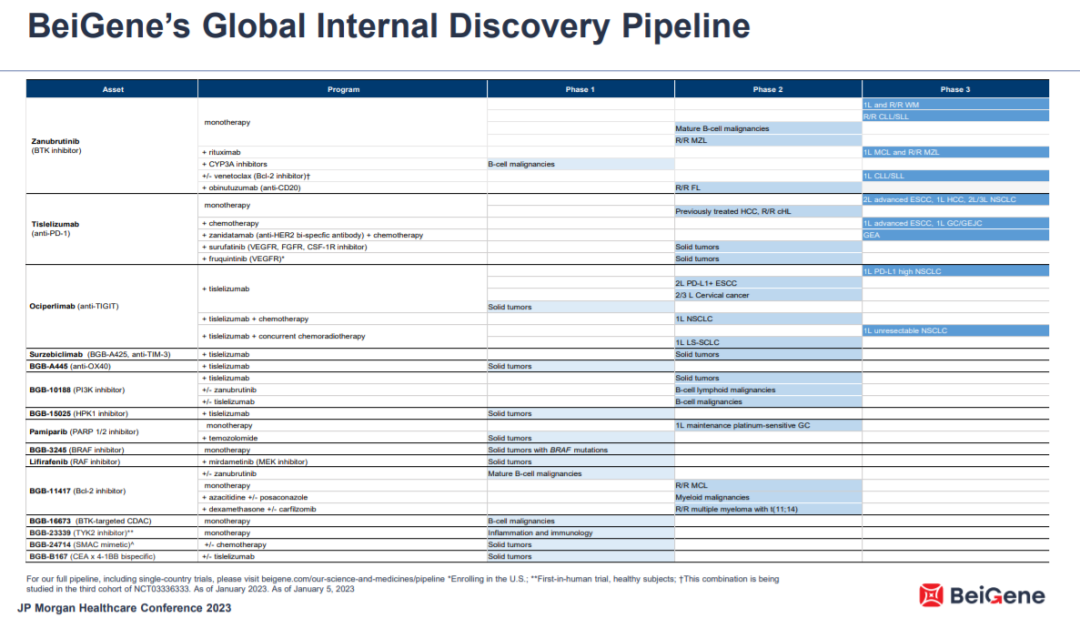Select "Mature B-cell malignancies" in the BGB-11417 zanubrutinib row
Screen dimensions: 1080x618
581,474
